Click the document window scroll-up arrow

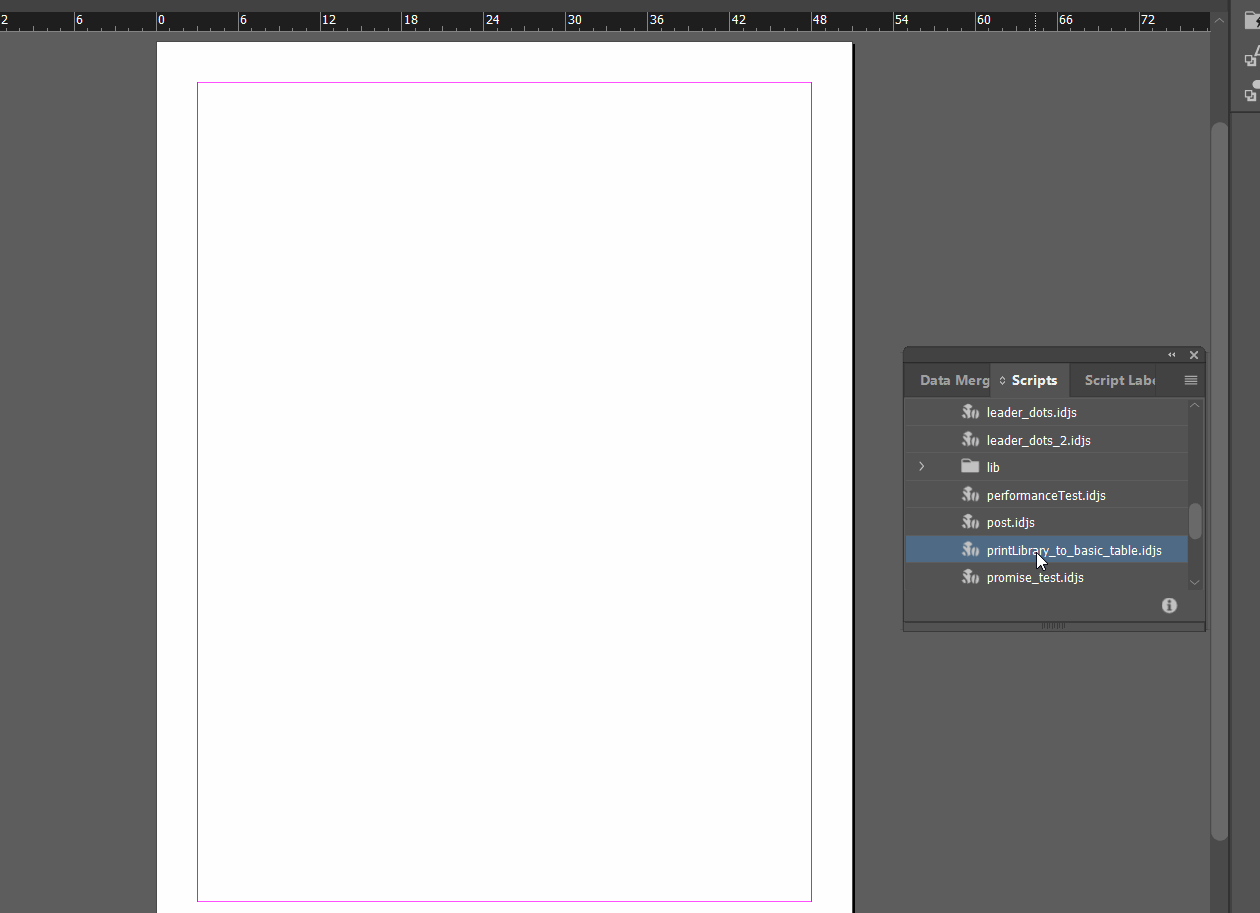[x=1218, y=21]
